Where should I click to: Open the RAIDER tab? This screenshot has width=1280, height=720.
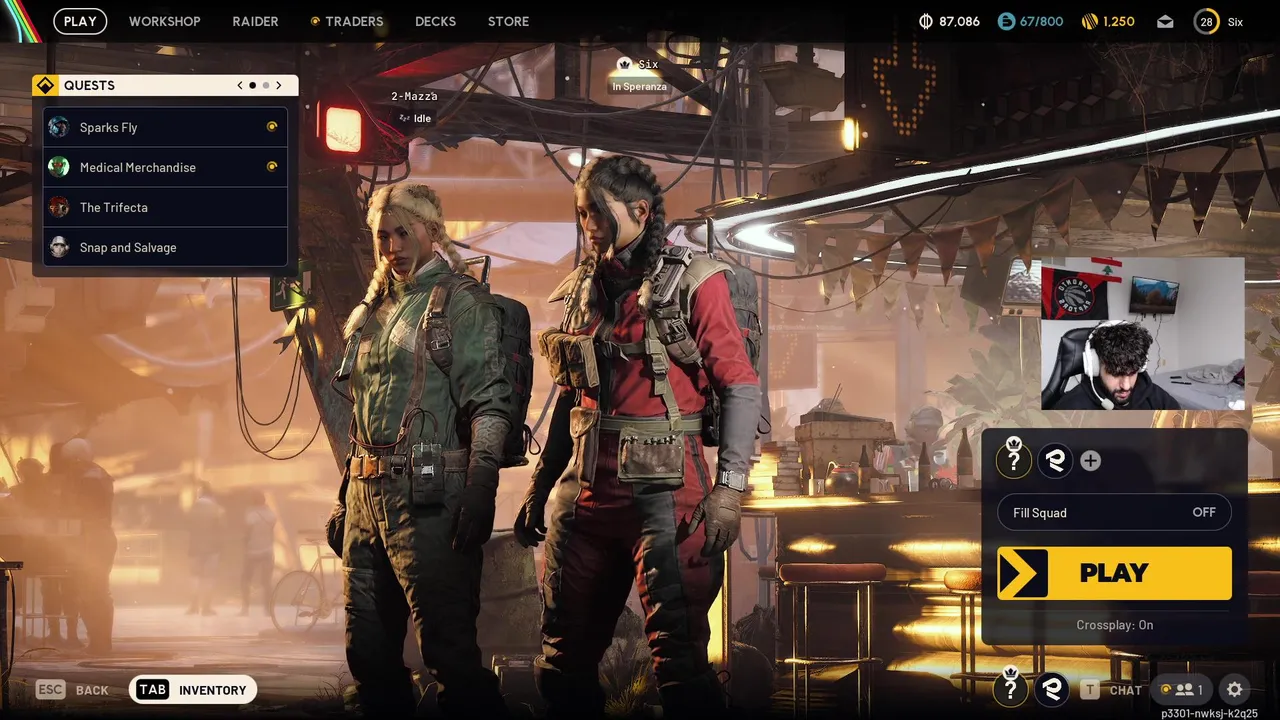click(x=255, y=21)
